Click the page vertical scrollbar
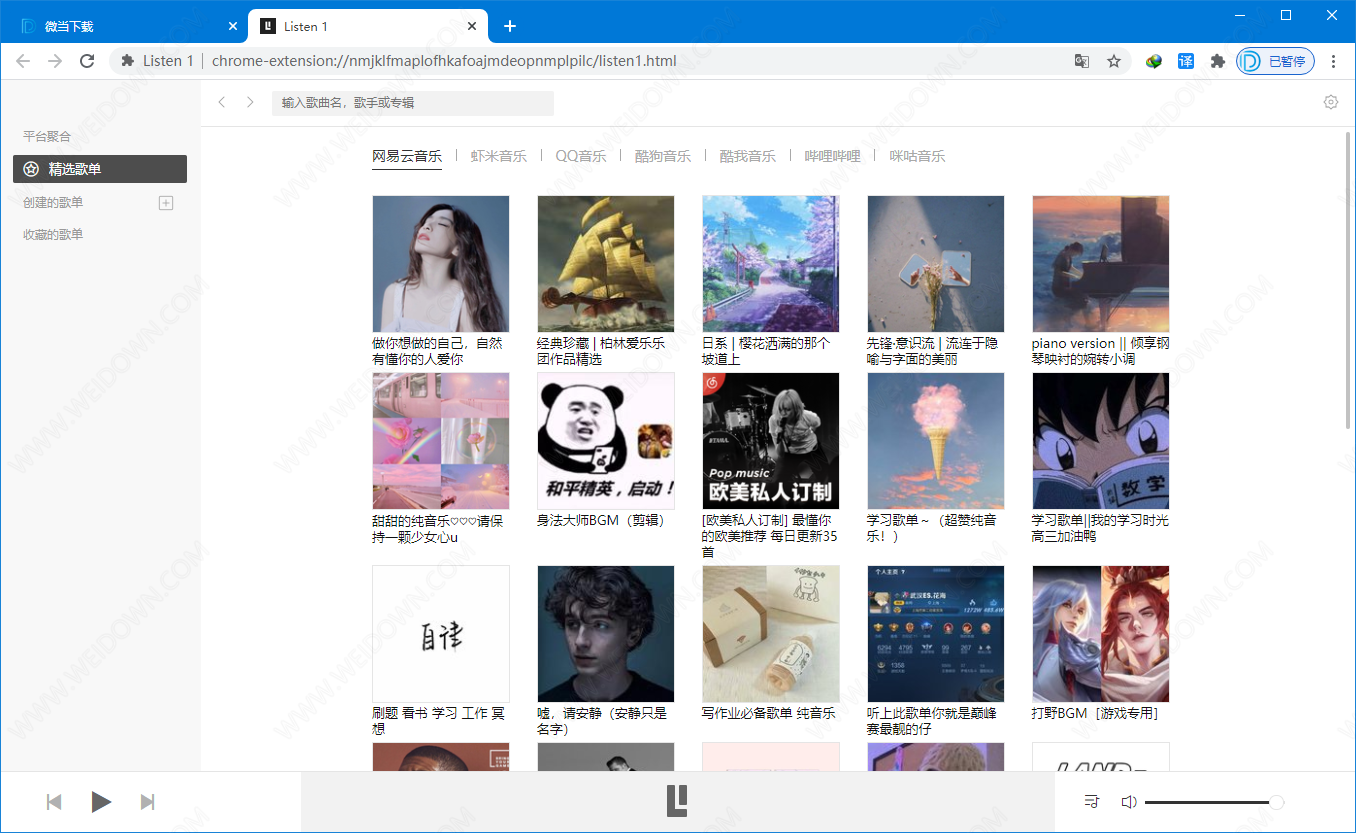 pos(1349,280)
